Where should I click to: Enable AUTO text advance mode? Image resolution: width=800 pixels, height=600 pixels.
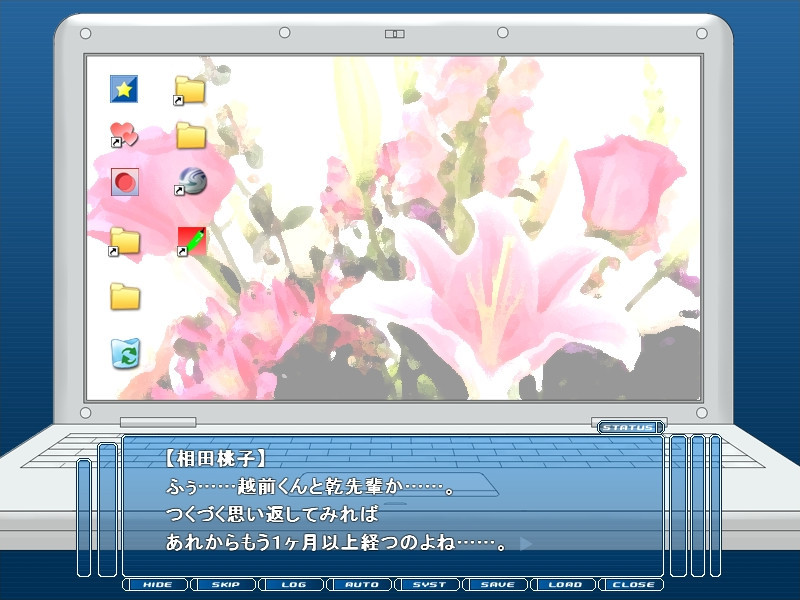point(361,585)
